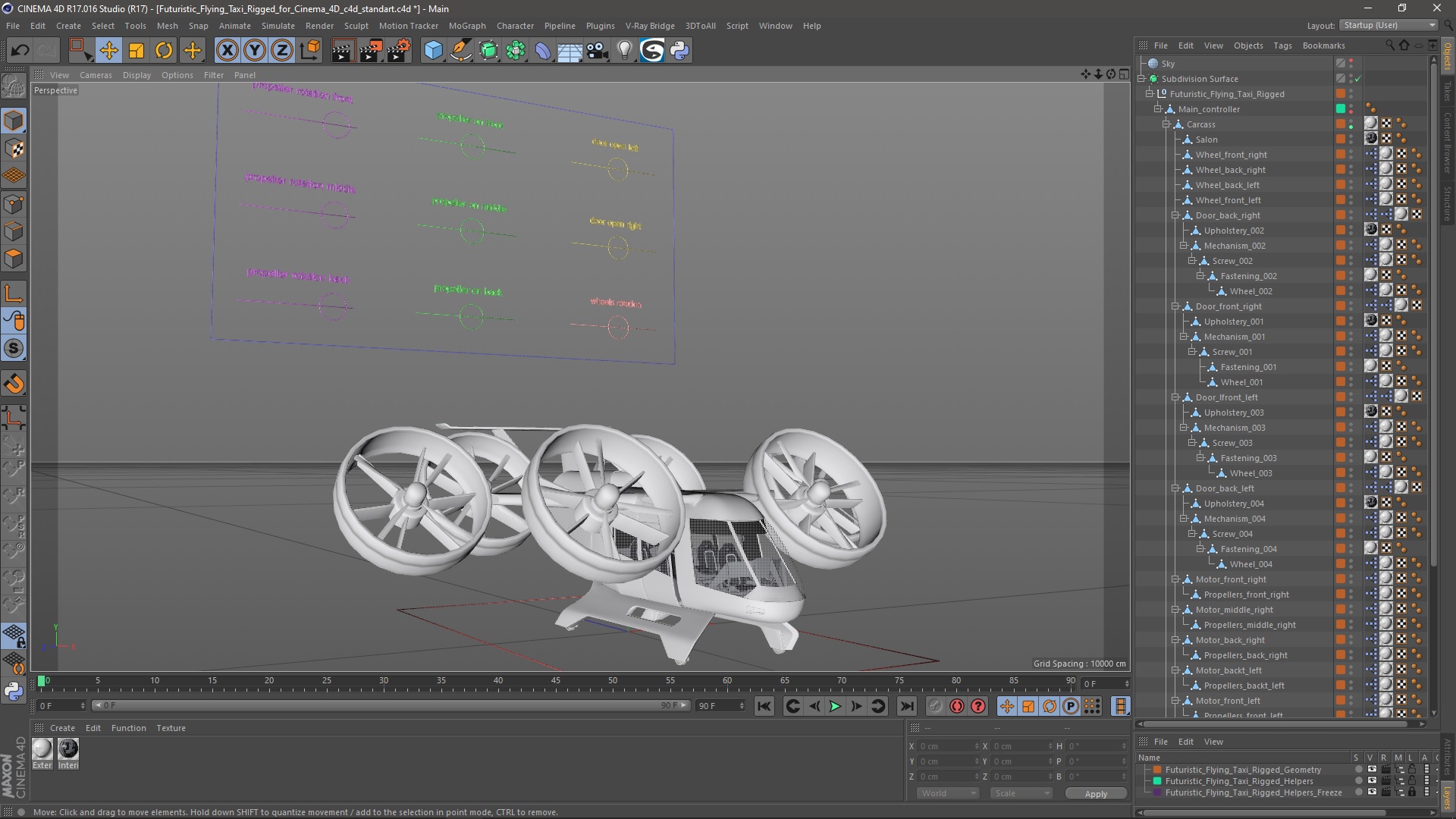Screen dimensions: 1456x819
Task: Open the Simulate menu
Action: pyautogui.click(x=278, y=26)
